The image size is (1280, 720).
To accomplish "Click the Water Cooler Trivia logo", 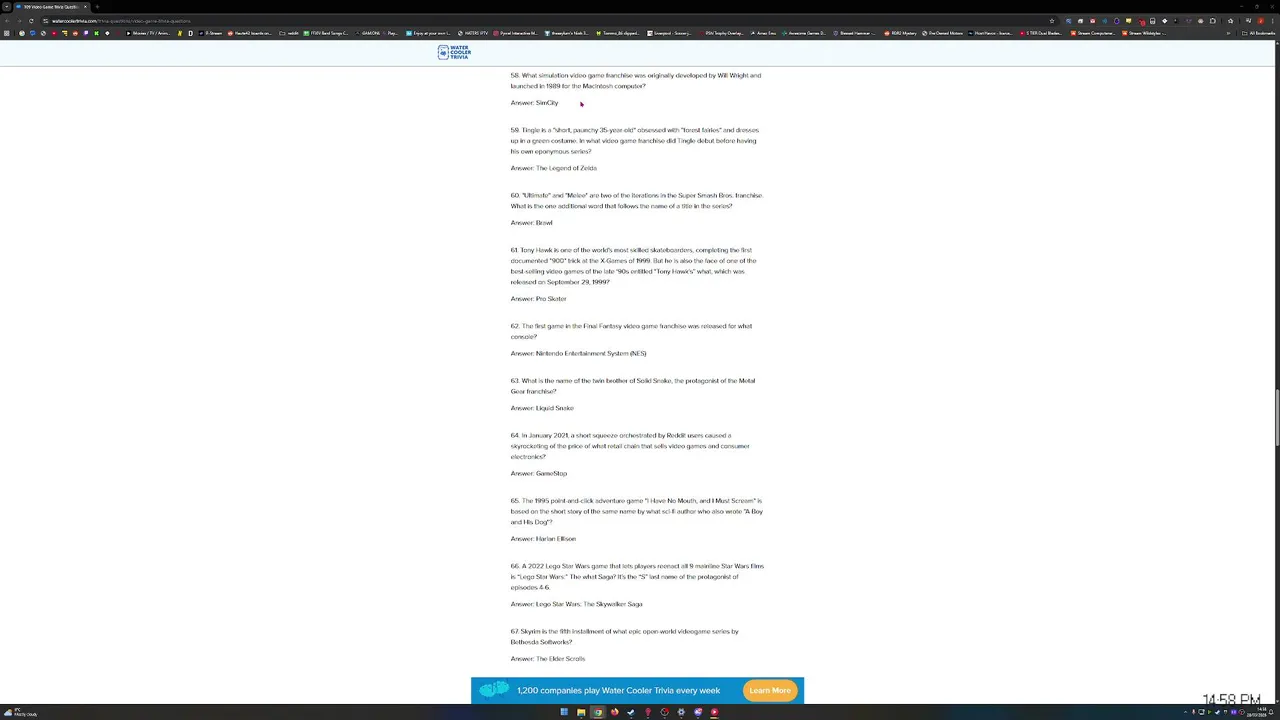I will 454,52.
